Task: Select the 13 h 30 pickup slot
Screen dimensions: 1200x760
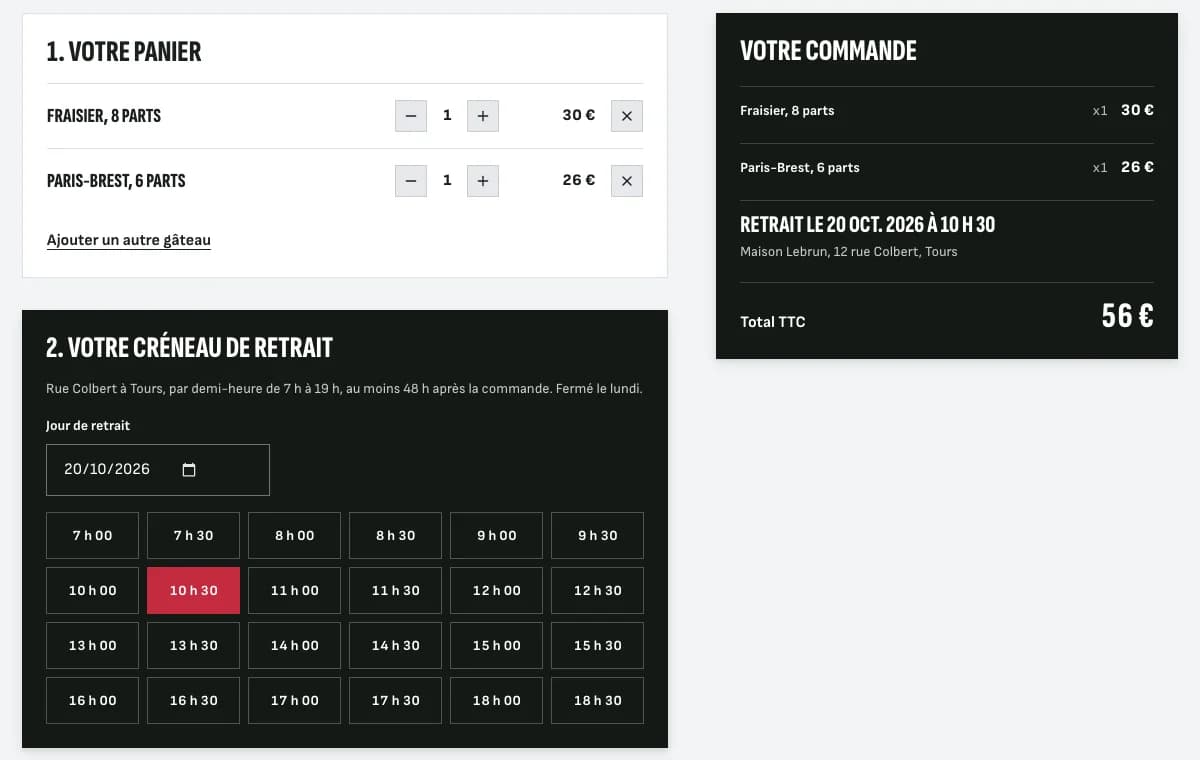Action: [x=193, y=646]
